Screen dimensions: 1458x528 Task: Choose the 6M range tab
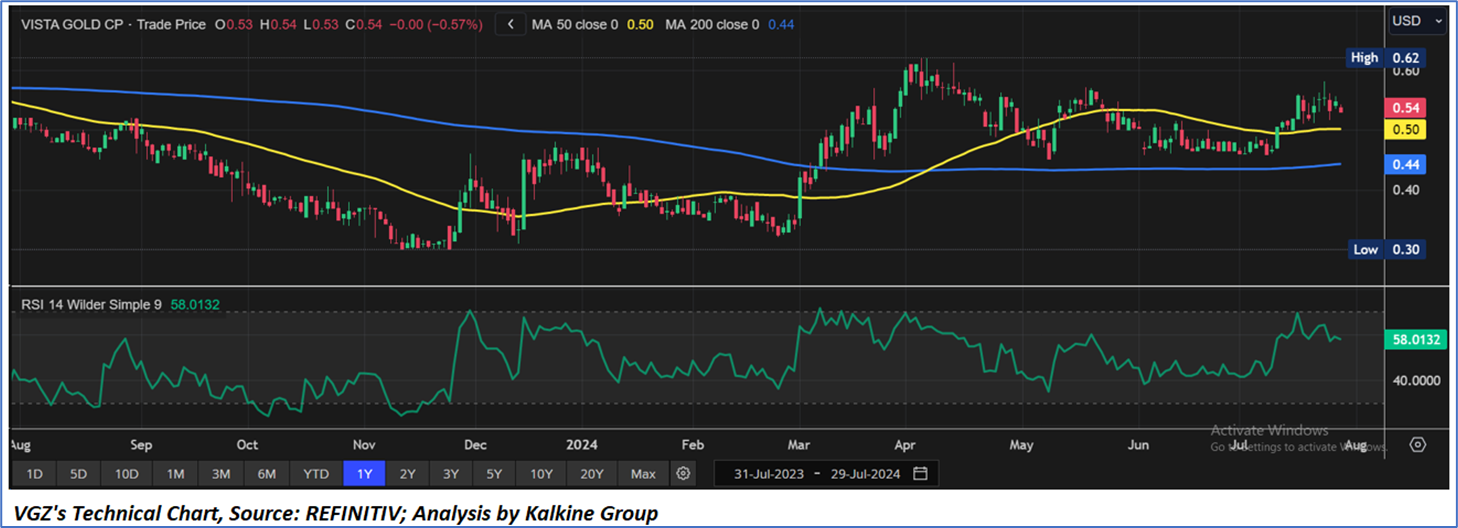point(267,473)
